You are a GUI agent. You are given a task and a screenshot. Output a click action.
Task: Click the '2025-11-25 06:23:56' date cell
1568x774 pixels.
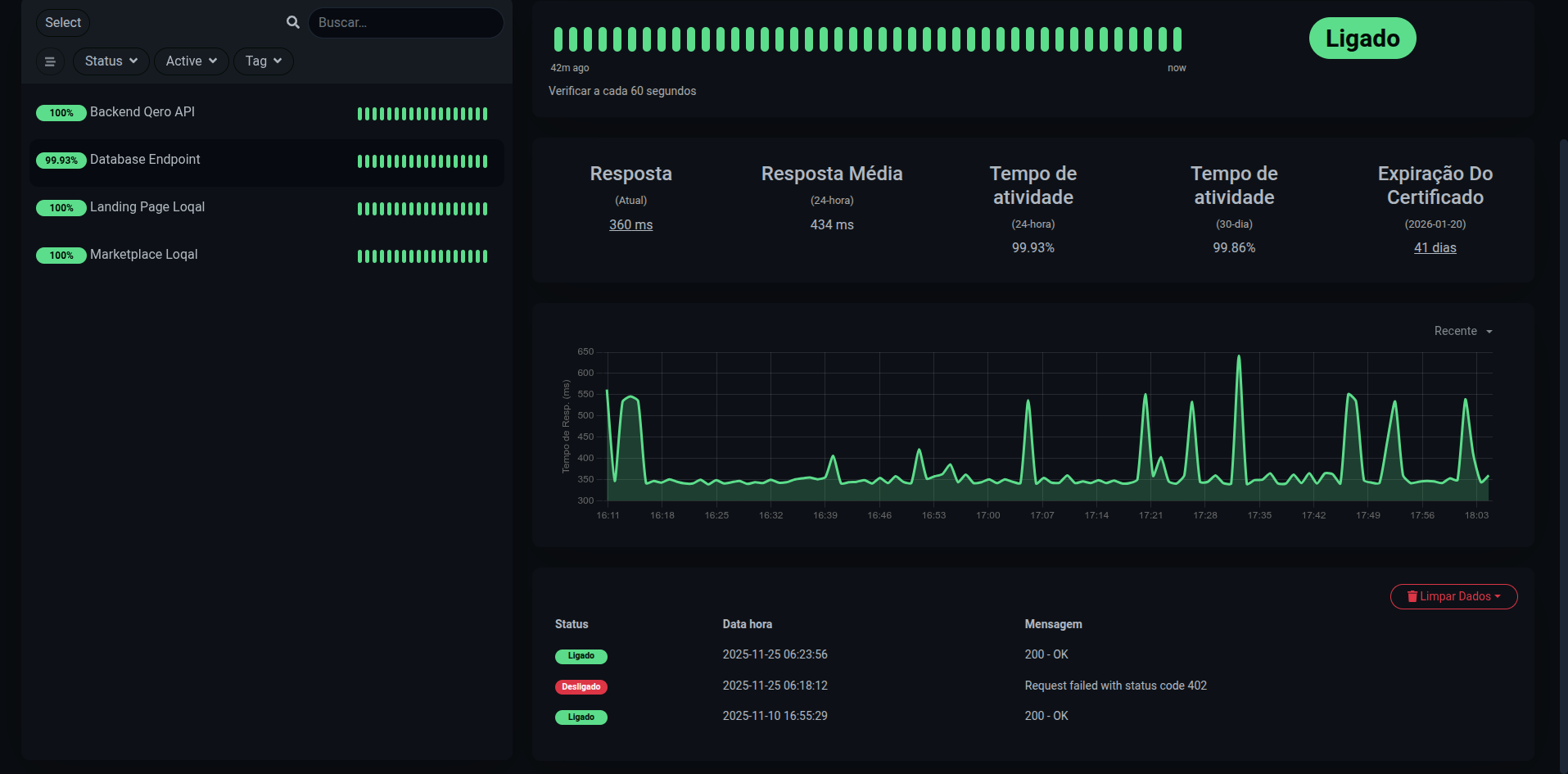coord(775,654)
